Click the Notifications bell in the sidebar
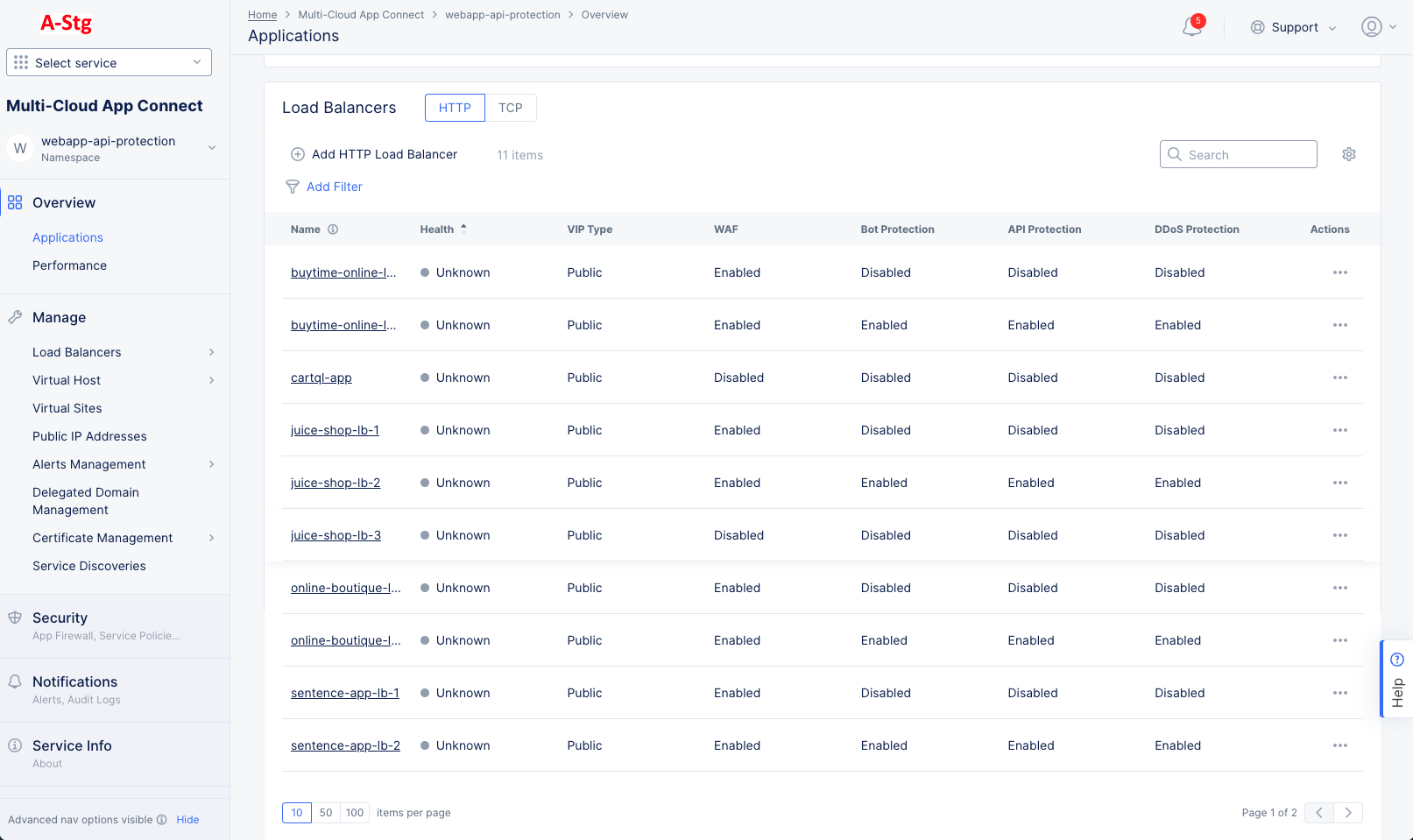The width and height of the screenshot is (1413, 840). point(14,681)
